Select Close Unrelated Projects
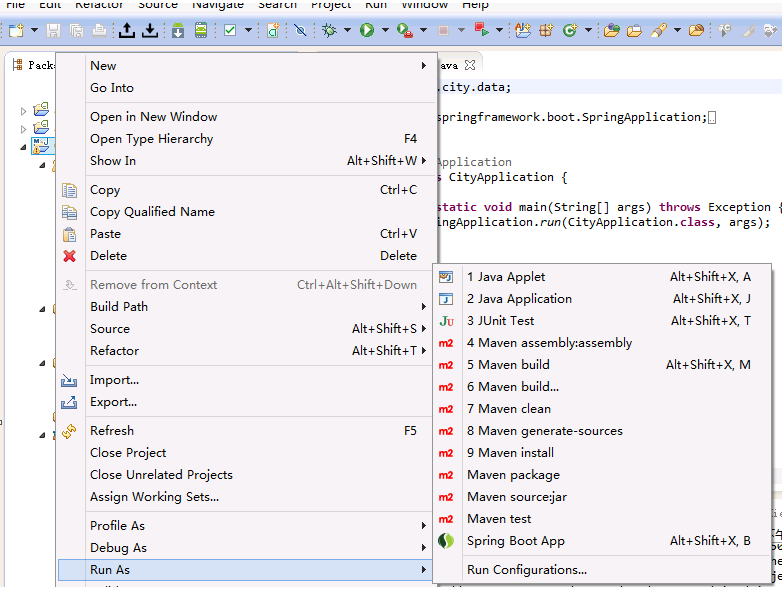The image size is (784, 589). click(246, 475)
